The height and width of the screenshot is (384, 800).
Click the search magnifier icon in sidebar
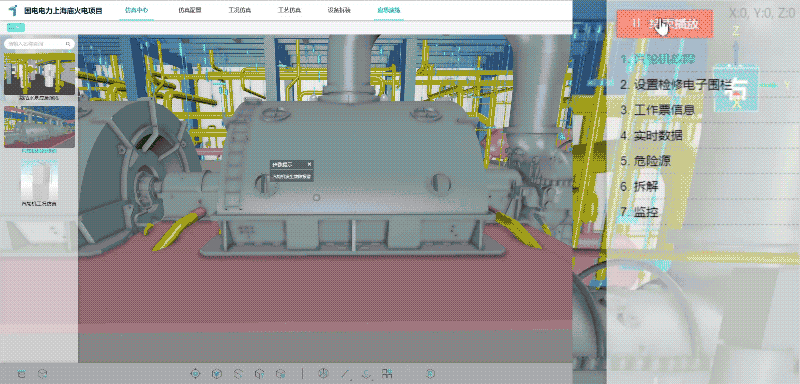click(x=68, y=44)
